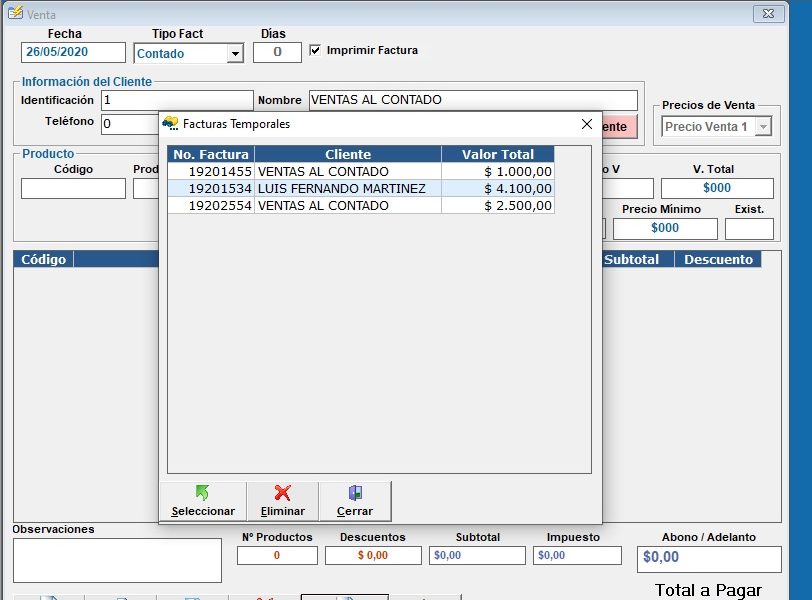
Task: Click the Fecha date field
Action: 73,53
